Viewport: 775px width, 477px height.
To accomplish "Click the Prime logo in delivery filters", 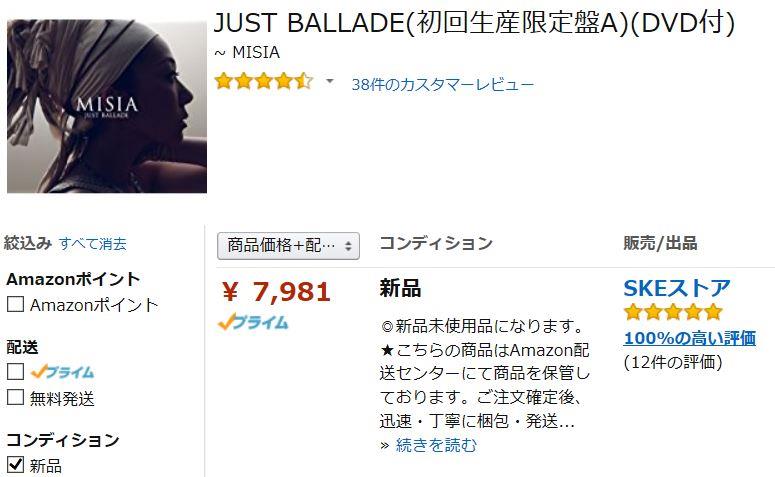I will coord(62,372).
